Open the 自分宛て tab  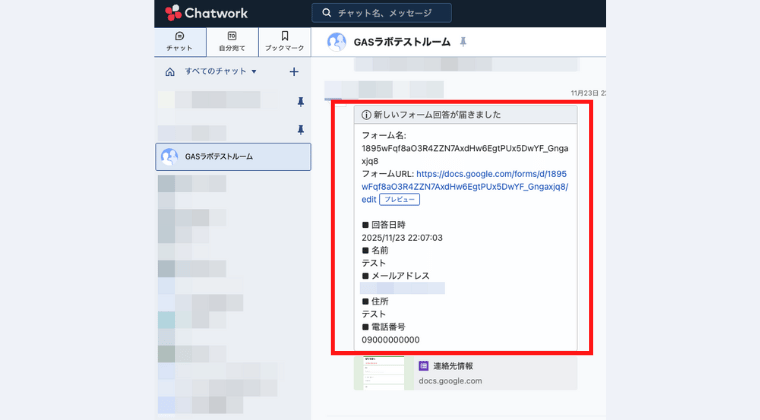pos(232,42)
